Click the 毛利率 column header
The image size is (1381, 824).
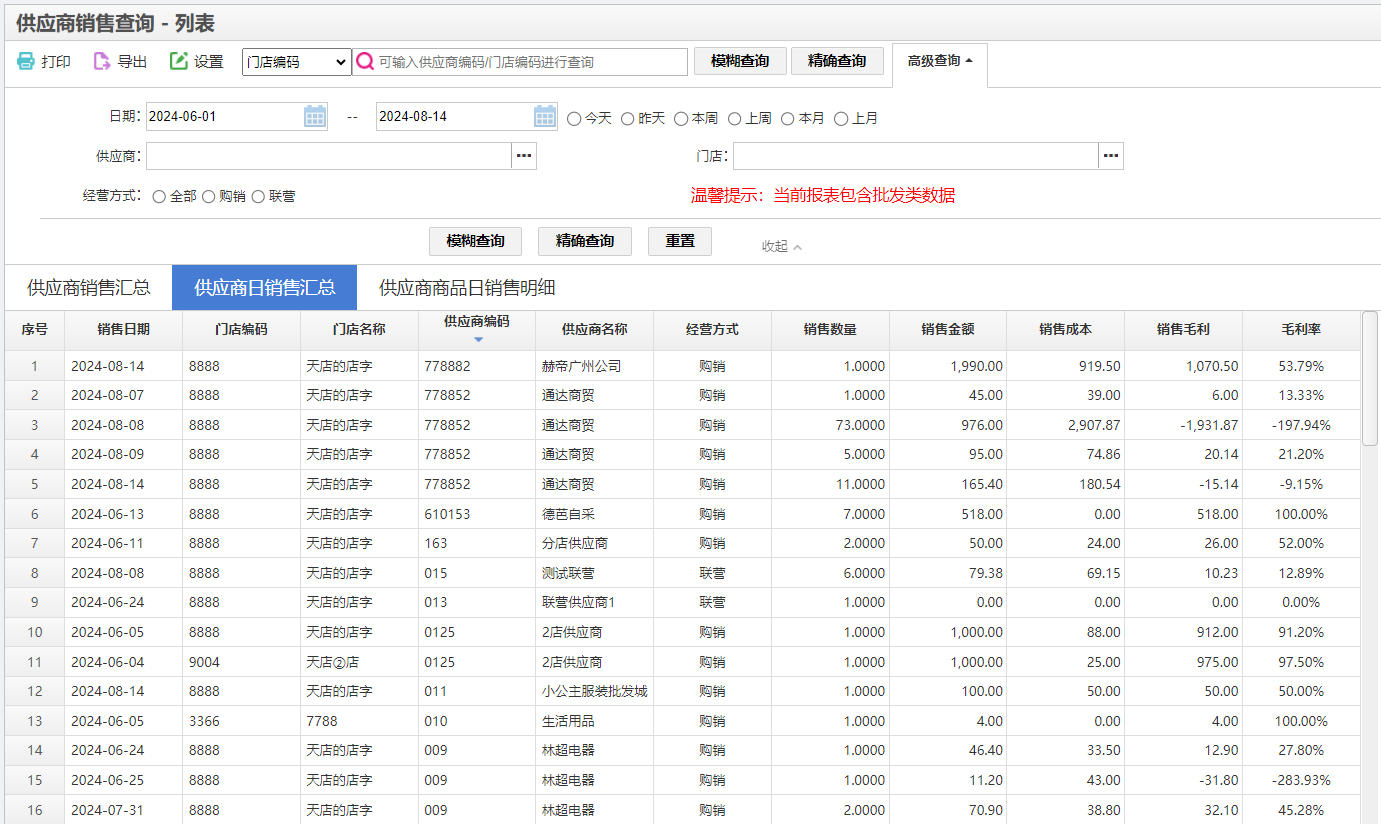(x=1302, y=329)
